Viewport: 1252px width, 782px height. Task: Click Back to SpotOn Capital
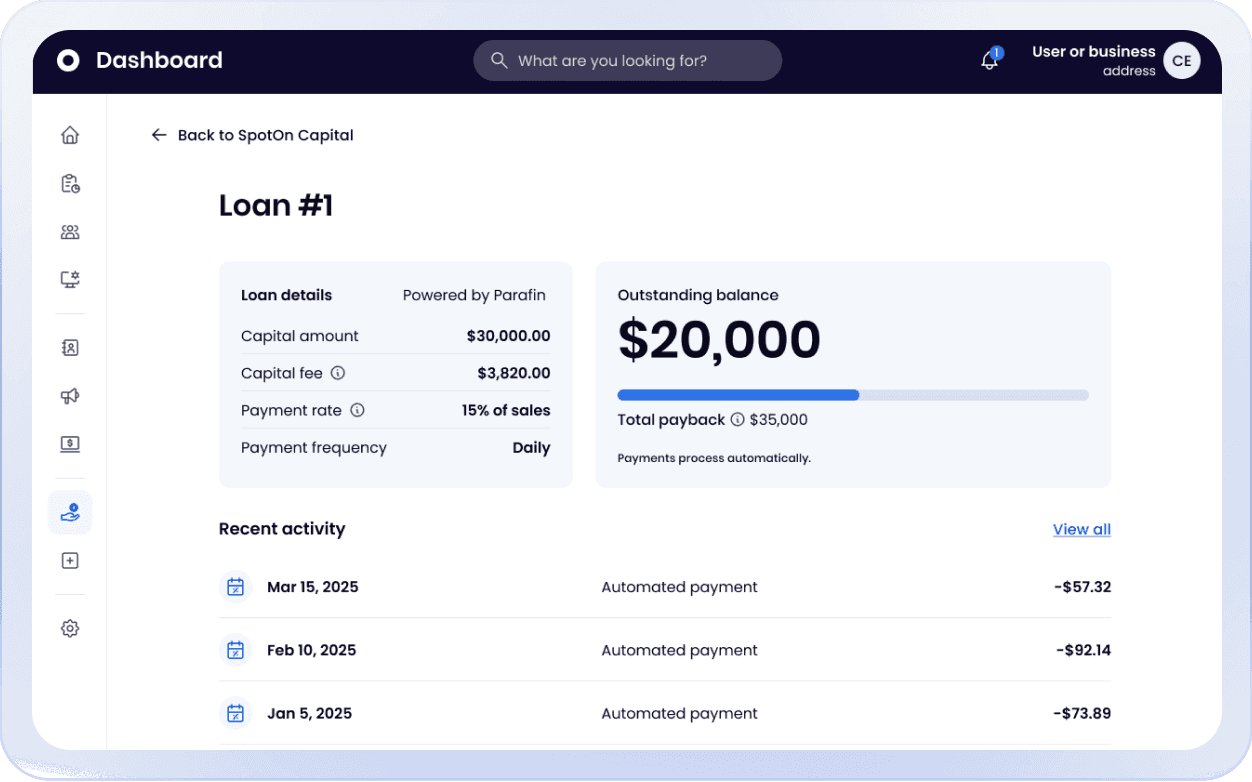(x=252, y=135)
